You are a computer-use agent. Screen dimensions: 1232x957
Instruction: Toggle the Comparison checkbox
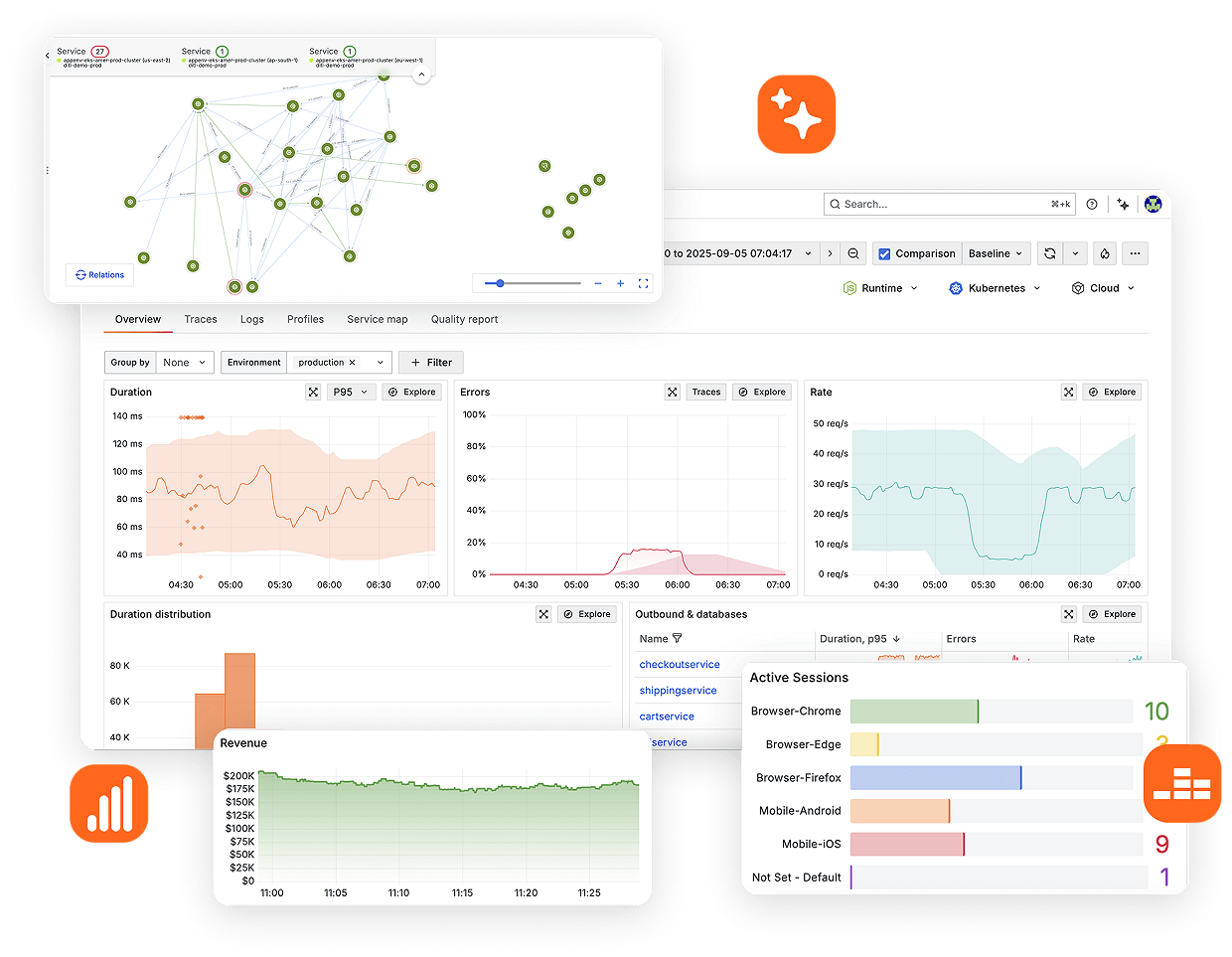[x=884, y=254]
